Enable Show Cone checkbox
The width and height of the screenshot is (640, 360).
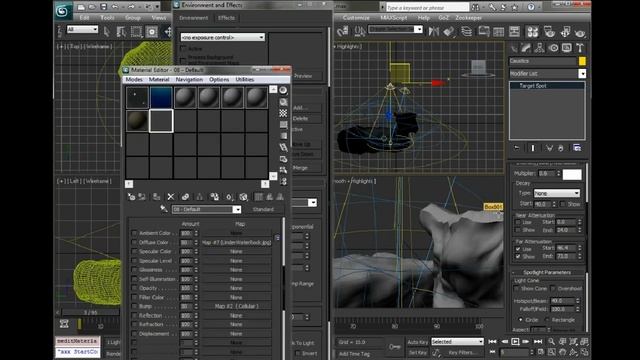517,288
